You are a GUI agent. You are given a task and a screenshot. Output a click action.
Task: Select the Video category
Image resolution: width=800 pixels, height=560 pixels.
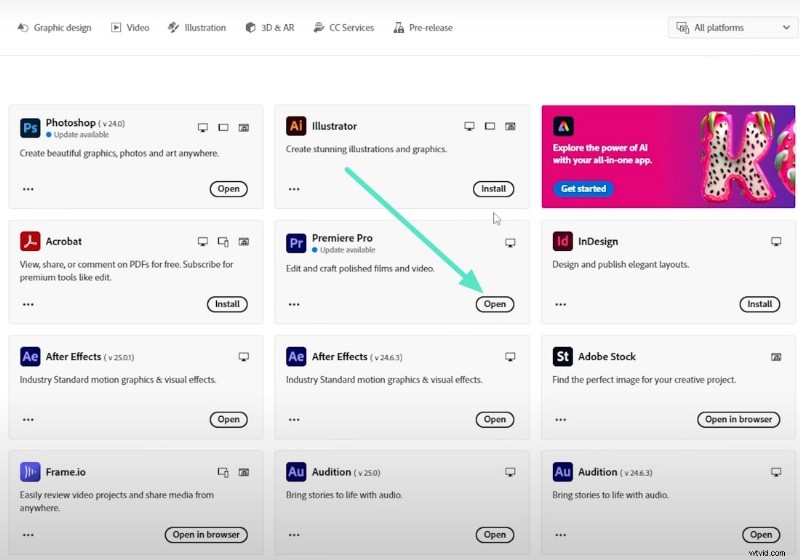coord(130,28)
